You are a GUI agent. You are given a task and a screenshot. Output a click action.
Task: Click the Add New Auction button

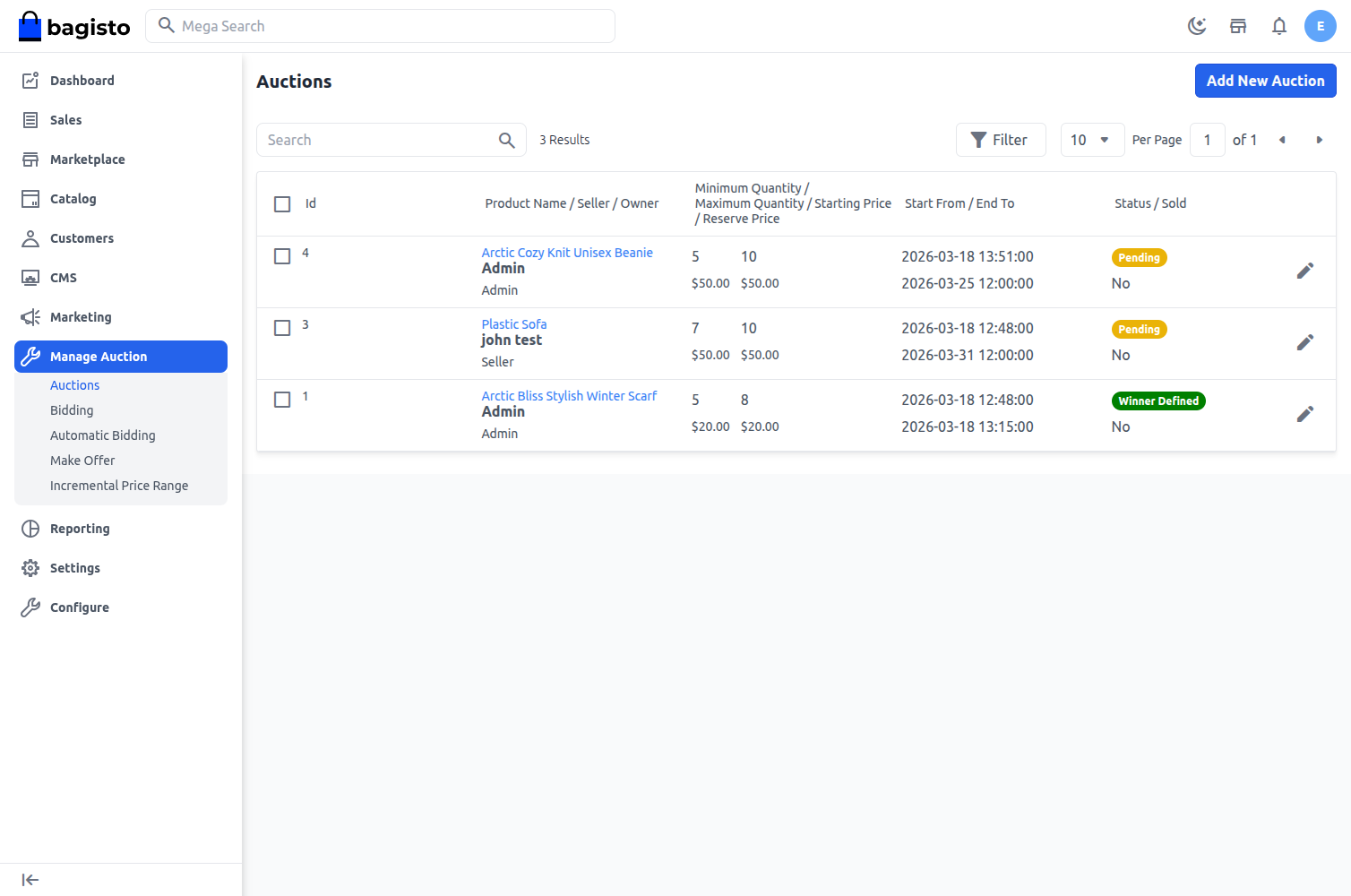point(1265,81)
